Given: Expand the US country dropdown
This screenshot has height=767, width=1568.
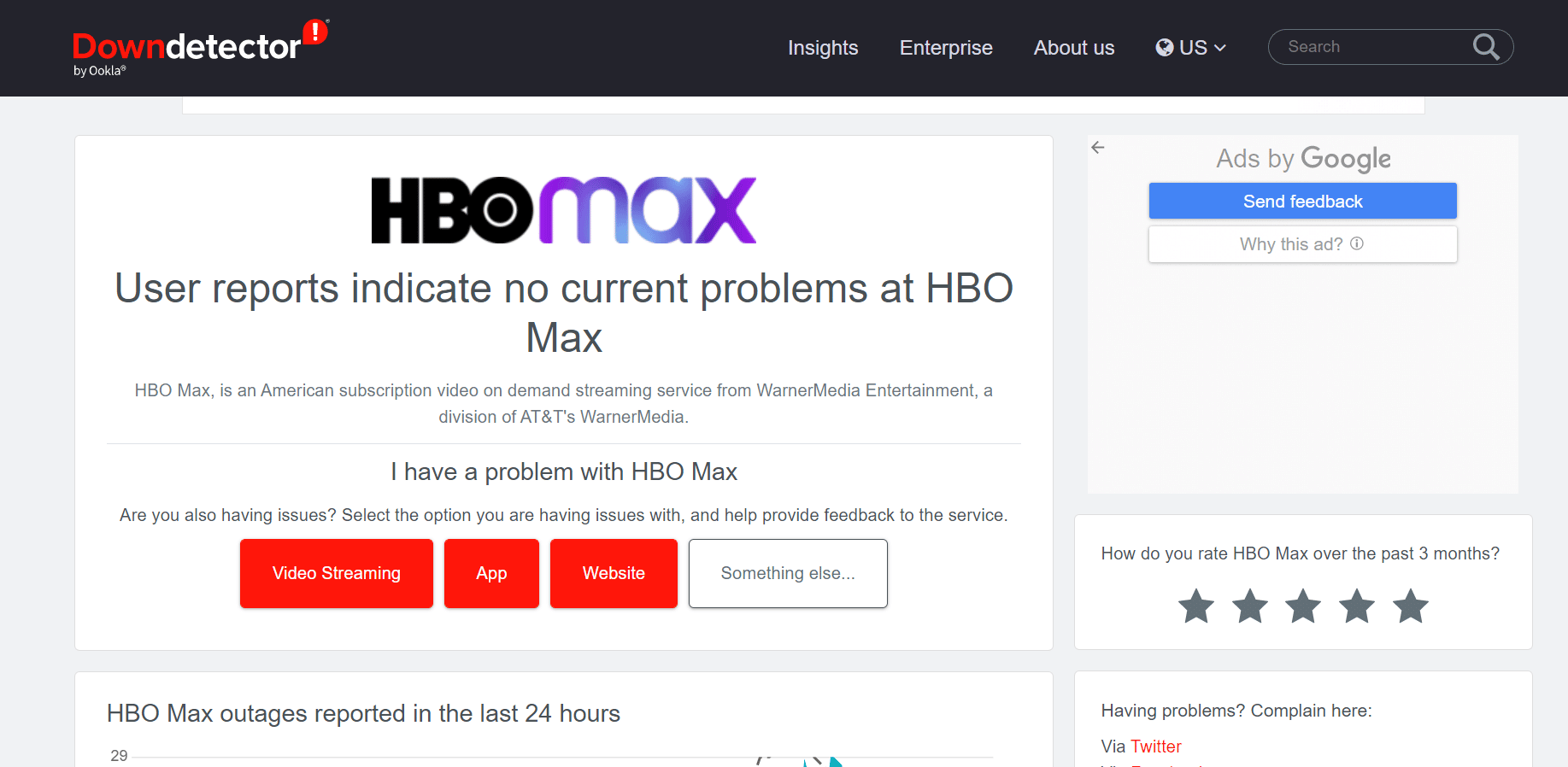Looking at the screenshot, I should point(1191,48).
